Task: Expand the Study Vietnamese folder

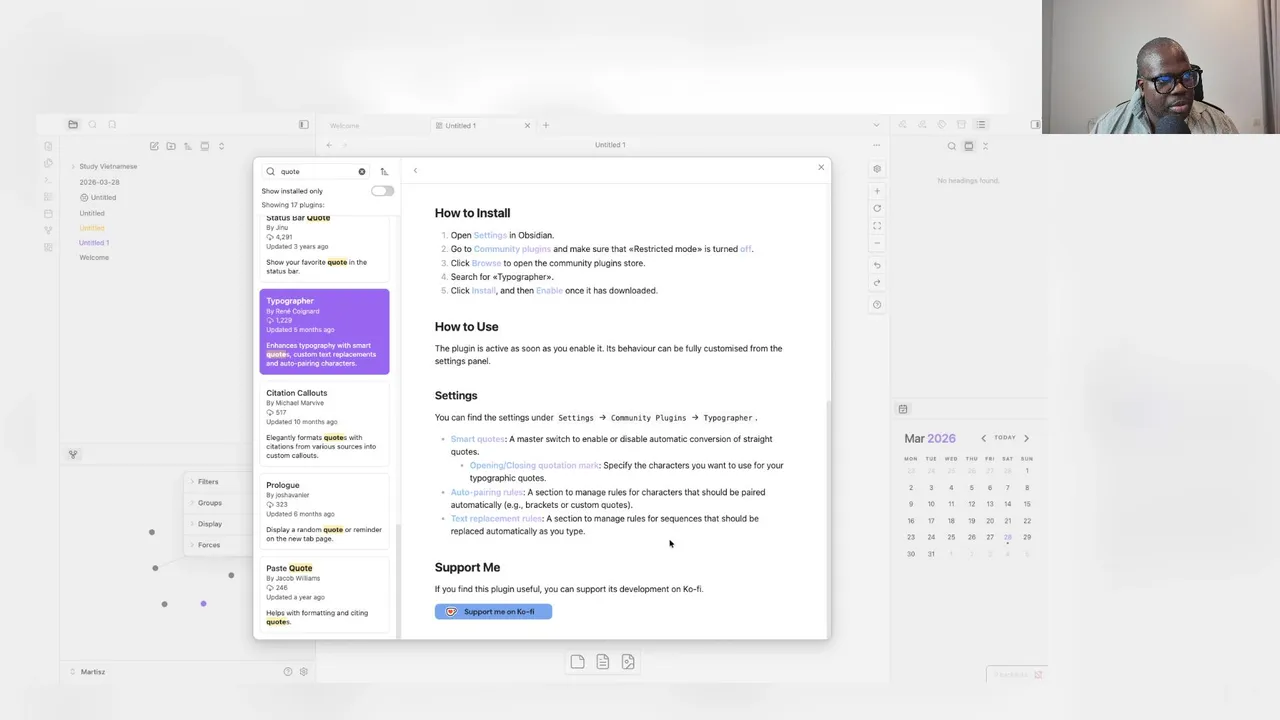Action: pyautogui.click(x=108, y=166)
